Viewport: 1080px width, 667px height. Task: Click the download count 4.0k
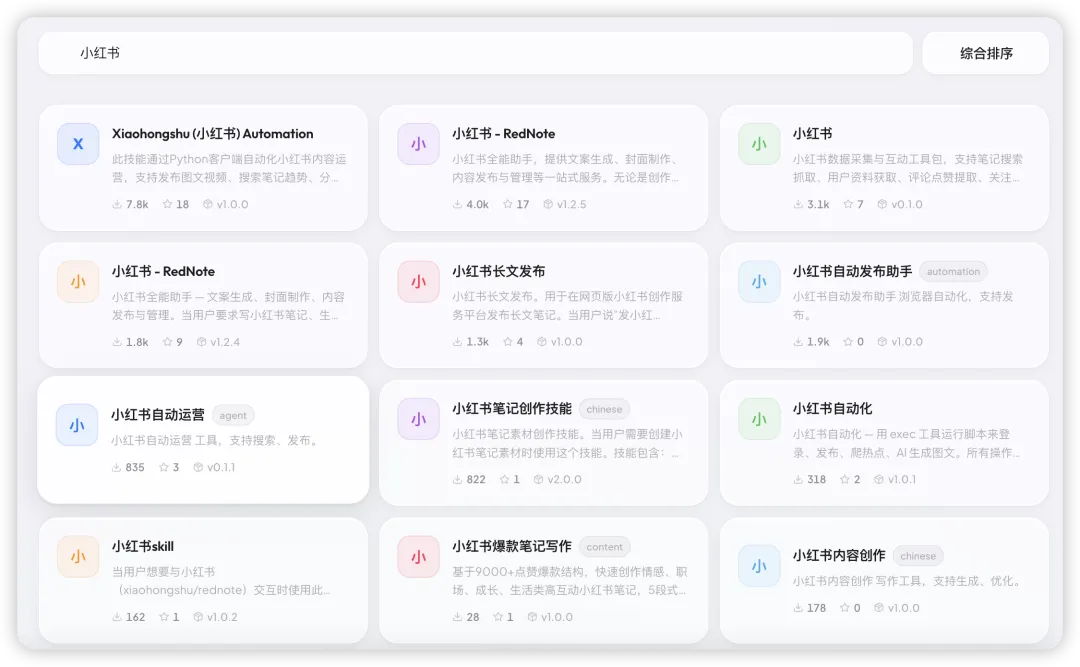(x=477, y=204)
